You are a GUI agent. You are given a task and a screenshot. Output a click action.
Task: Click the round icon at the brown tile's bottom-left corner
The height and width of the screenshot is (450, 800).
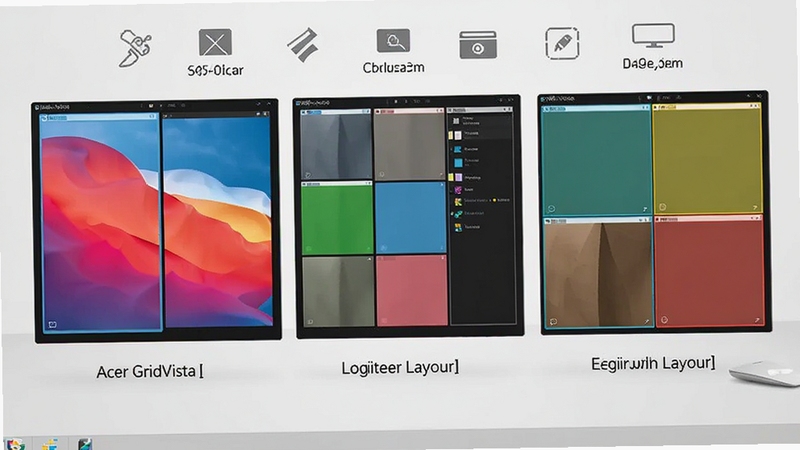point(553,321)
